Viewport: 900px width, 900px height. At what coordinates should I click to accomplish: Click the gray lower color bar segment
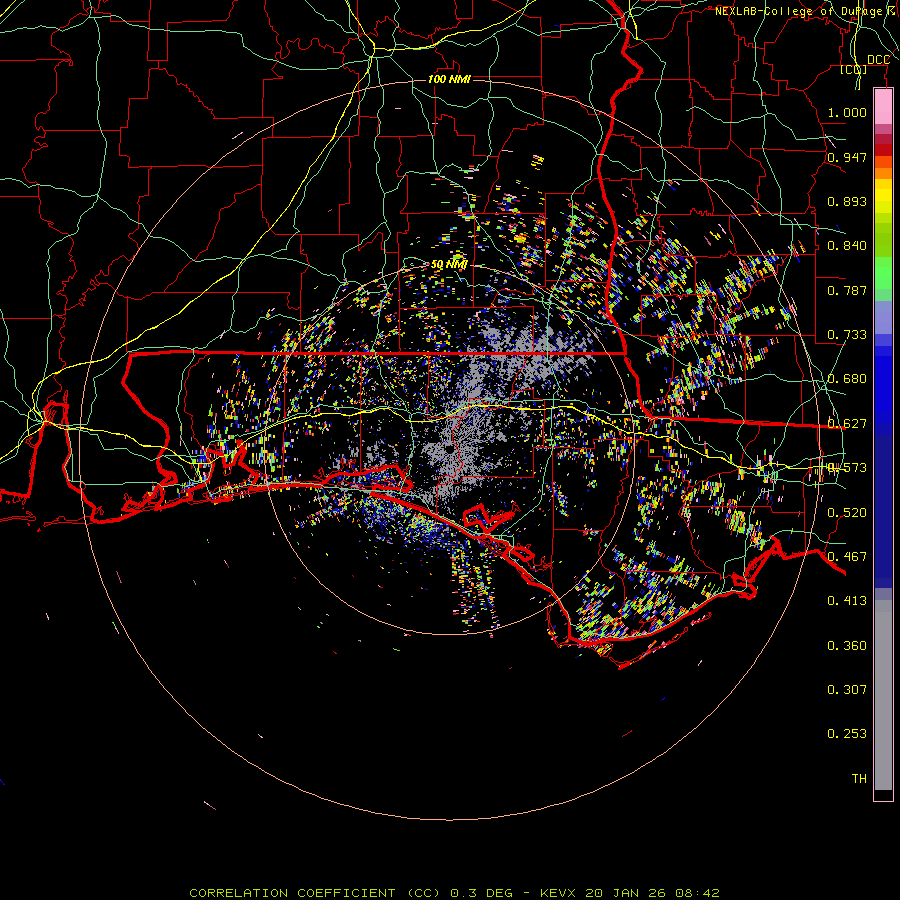click(x=883, y=695)
